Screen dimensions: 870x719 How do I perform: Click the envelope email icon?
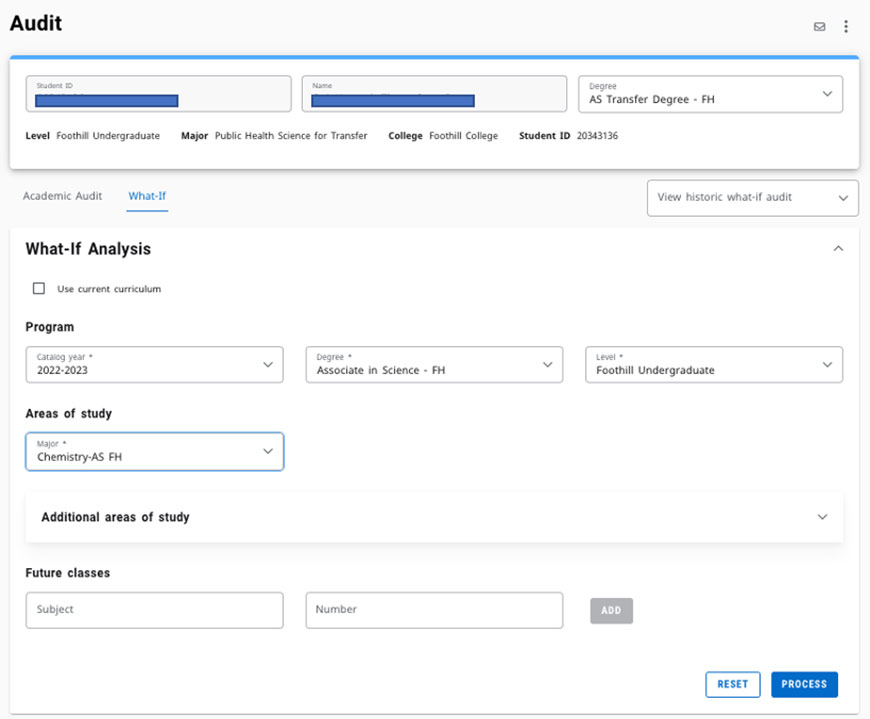819,27
